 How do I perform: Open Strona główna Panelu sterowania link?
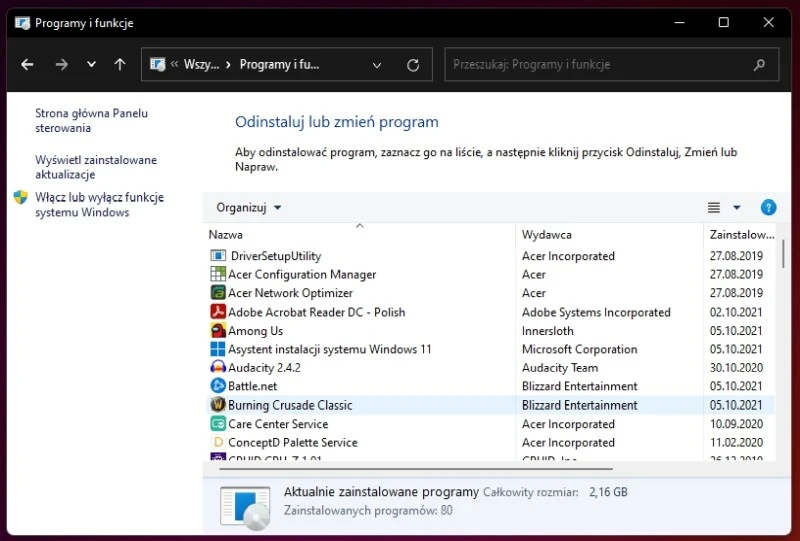point(91,120)
